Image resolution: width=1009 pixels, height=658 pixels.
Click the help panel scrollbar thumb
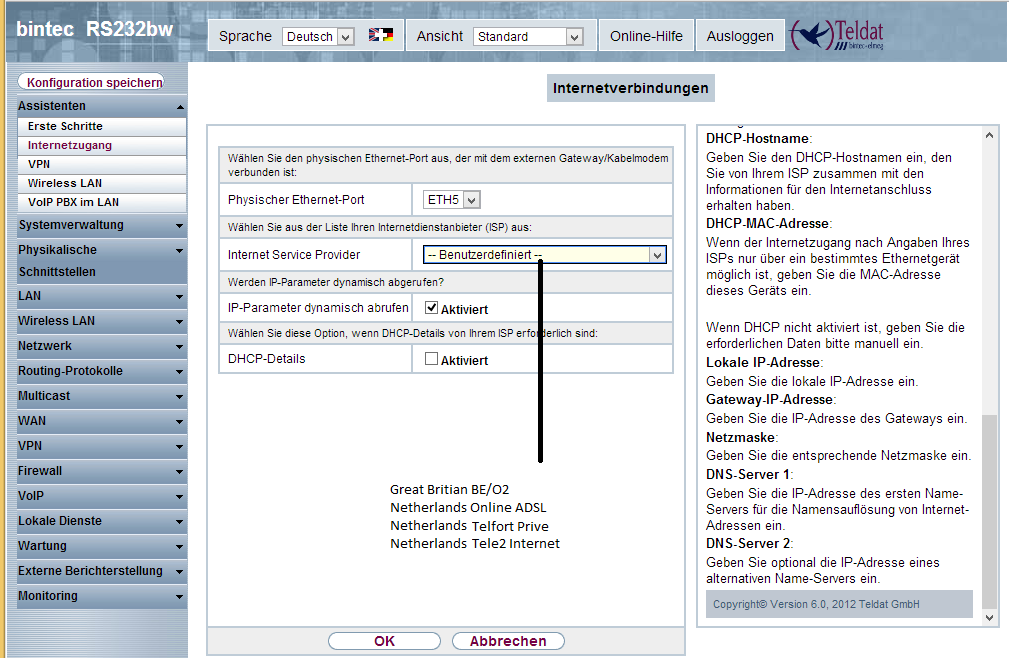click(x=989, y=511)
